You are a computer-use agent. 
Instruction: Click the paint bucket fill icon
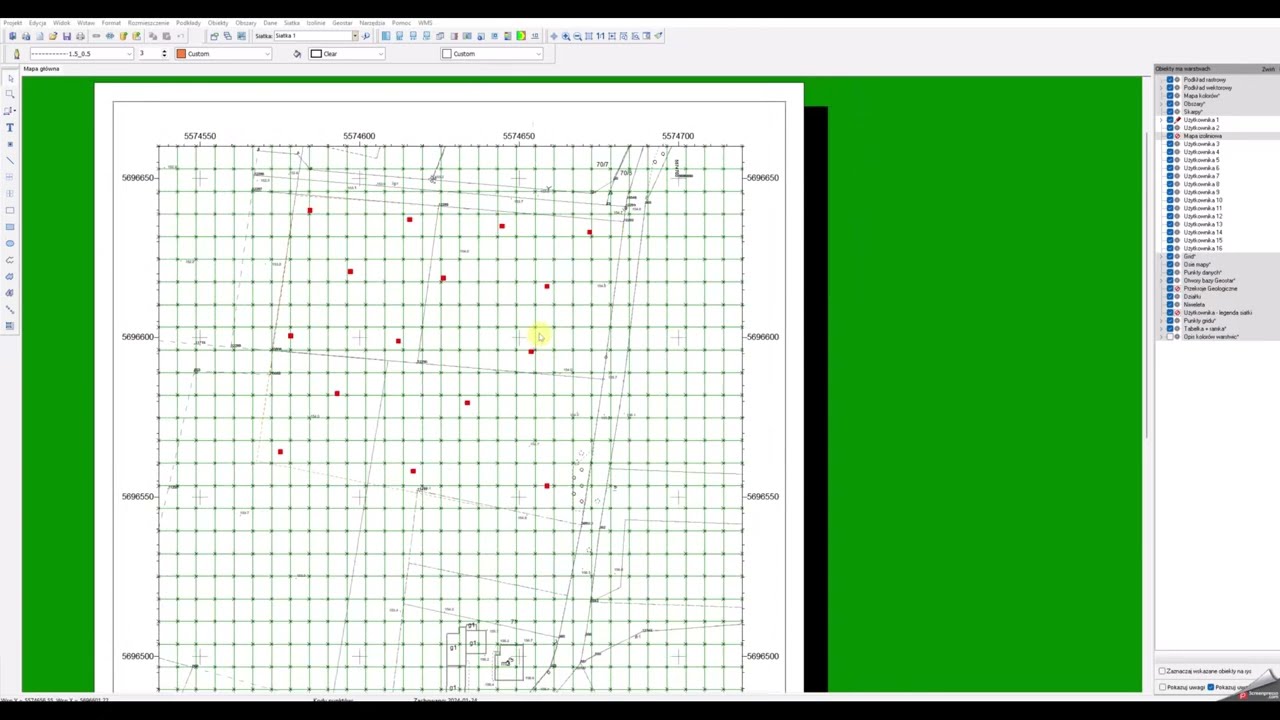click(297, 54)
